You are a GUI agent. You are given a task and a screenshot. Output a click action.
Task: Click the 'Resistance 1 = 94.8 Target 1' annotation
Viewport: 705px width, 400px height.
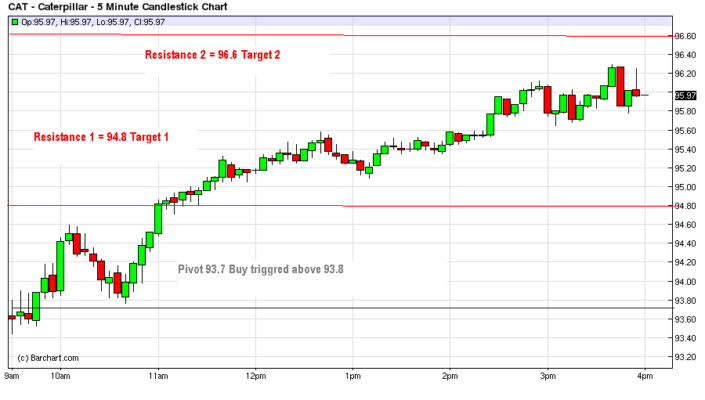click(101, 137)
